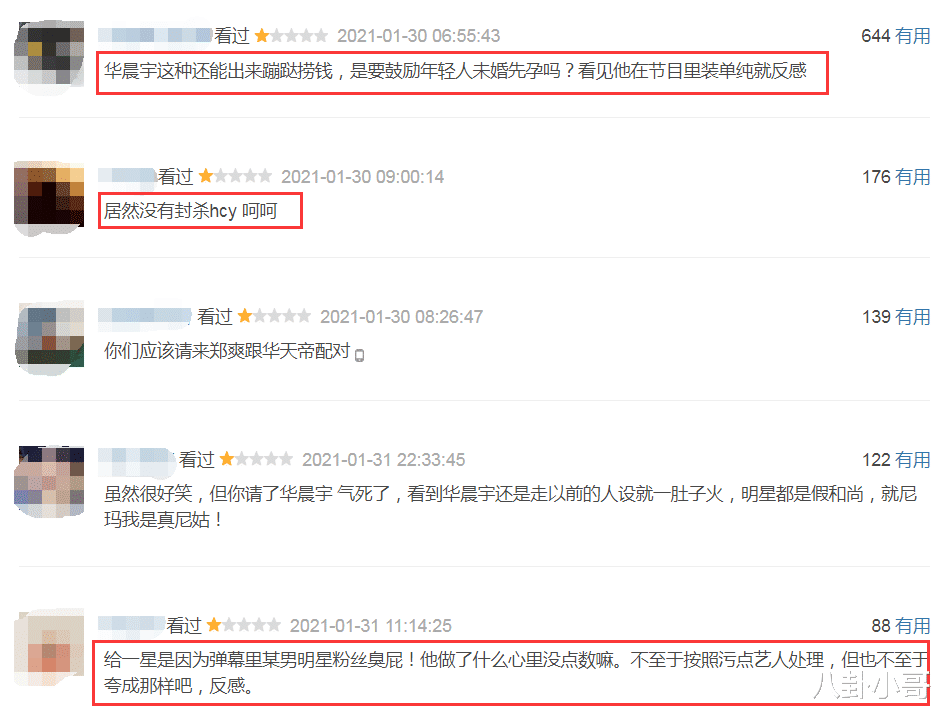The image size is (946, 720).
Task: Open the blurred username of the first reviewer
Action: [155, 35]
